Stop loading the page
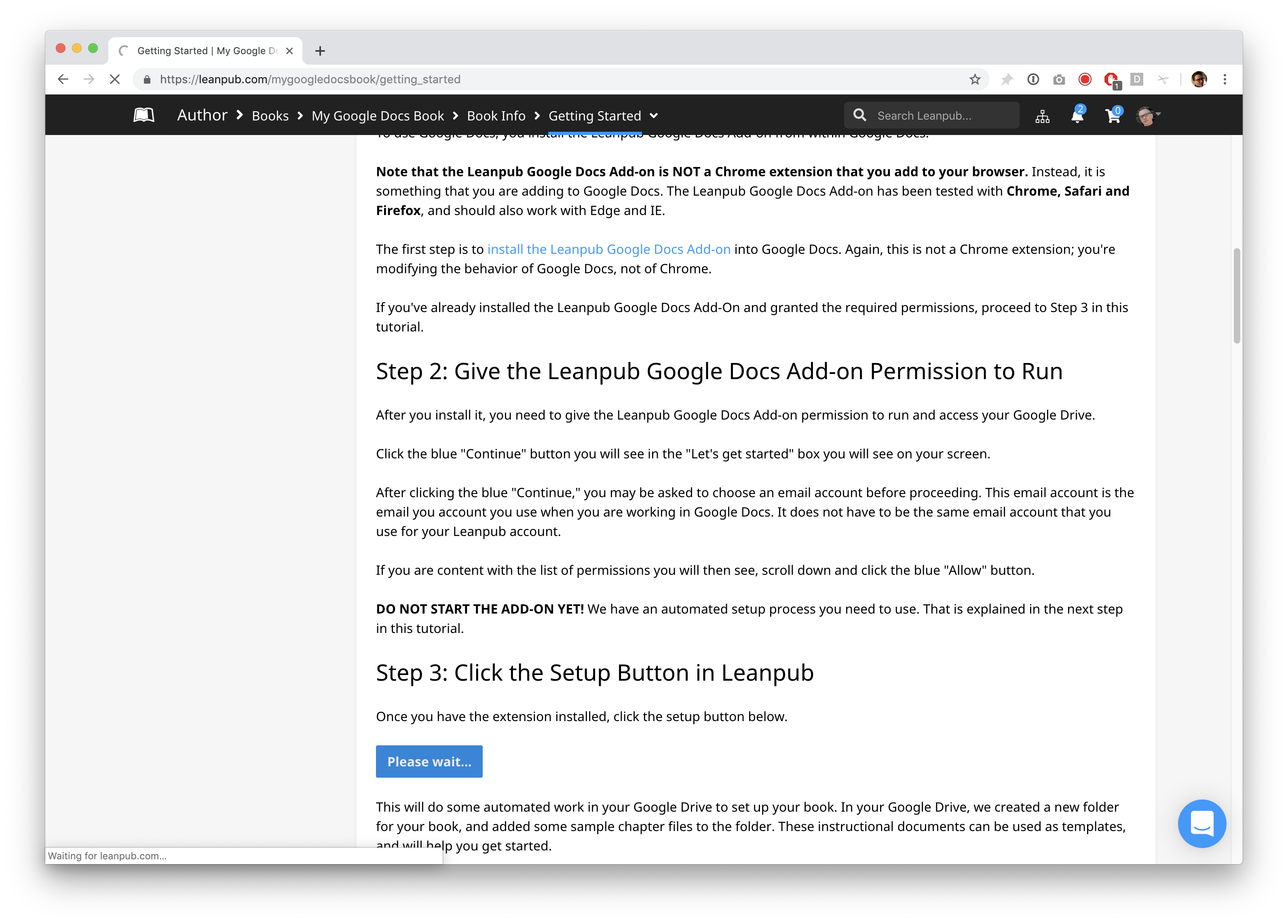Screen dimensions: 1288x924 [x=115, y=79]
